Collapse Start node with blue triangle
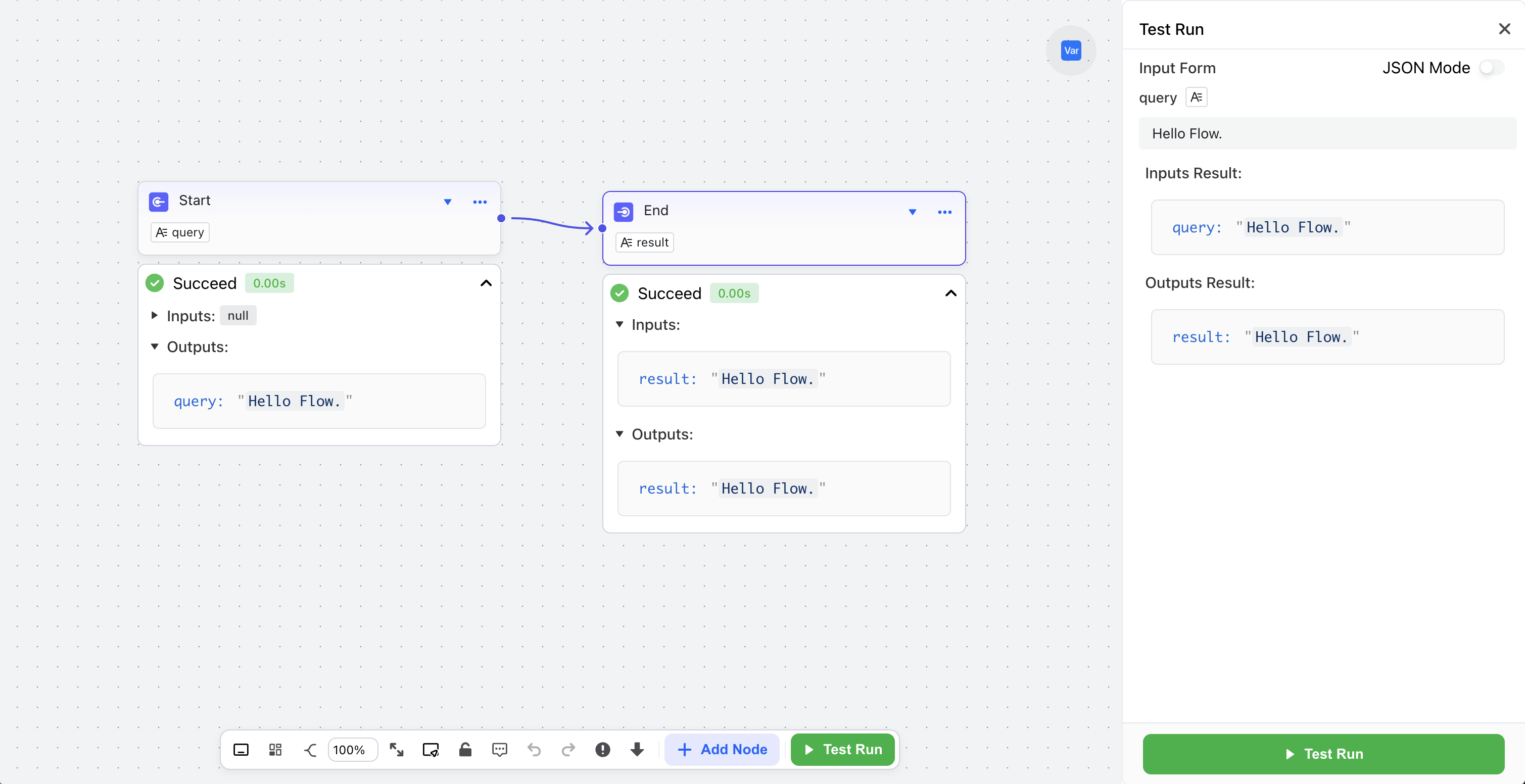 pos(448,202)
